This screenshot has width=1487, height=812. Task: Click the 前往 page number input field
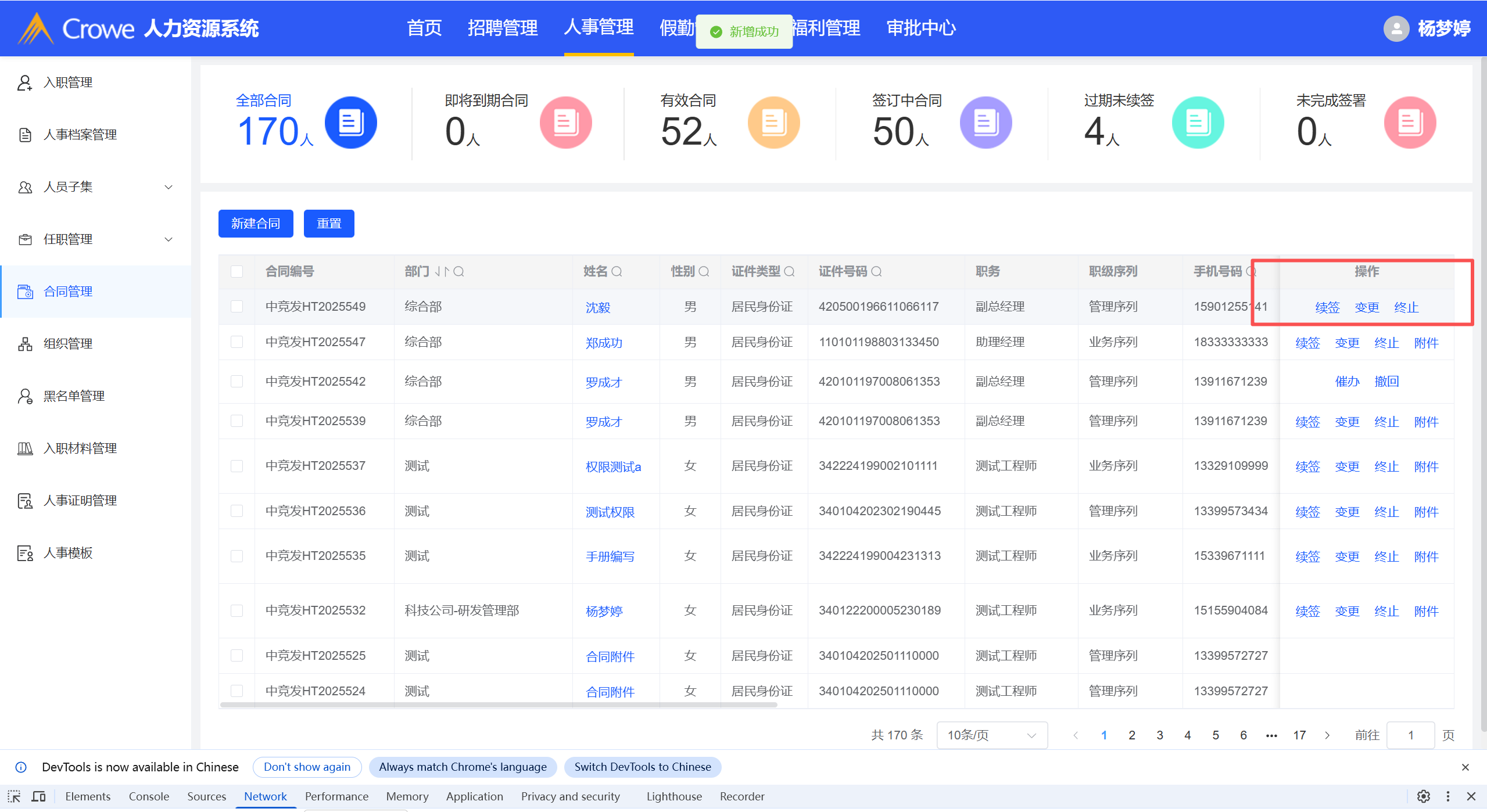point(1410,735)
